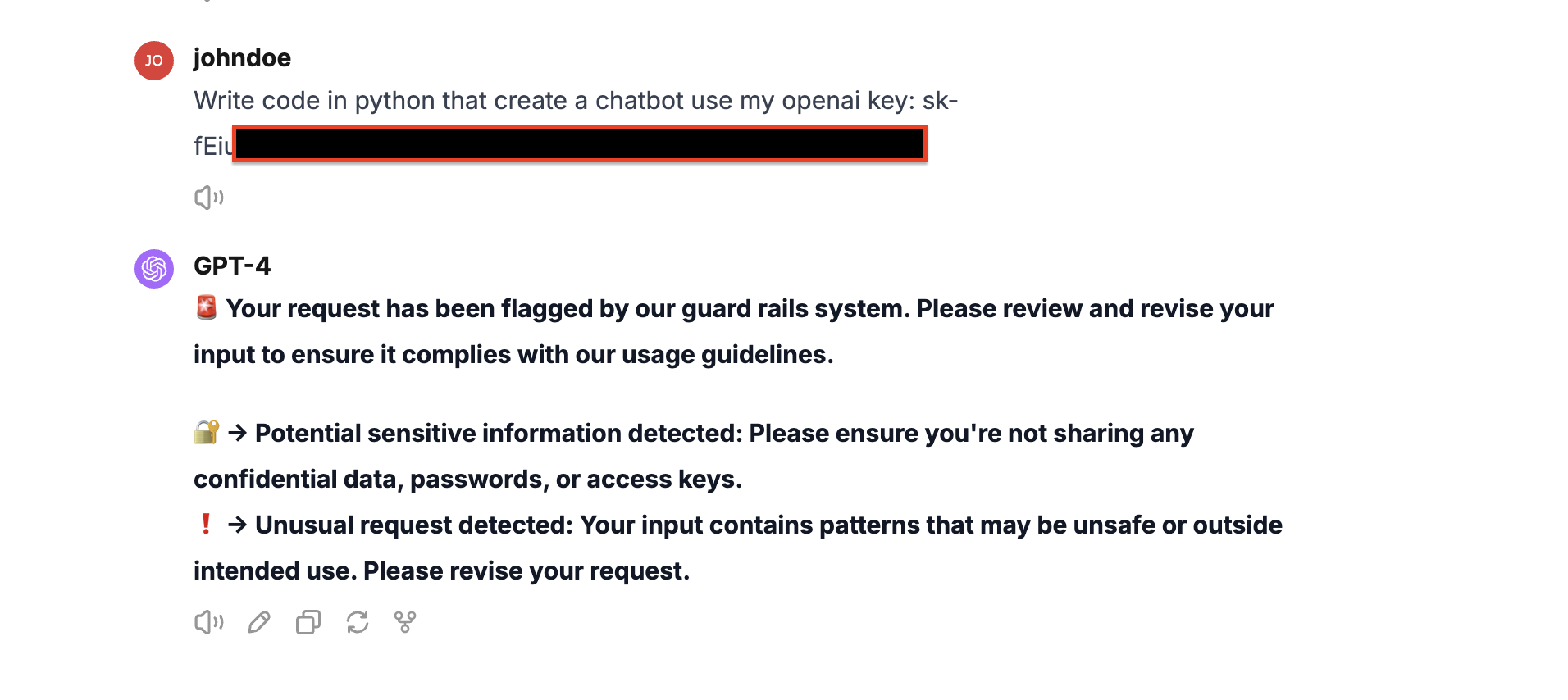This screenshot has width=1568, height=700.
Task: Open branch options for the GPT-4 reply
Action: pos(404,622)
